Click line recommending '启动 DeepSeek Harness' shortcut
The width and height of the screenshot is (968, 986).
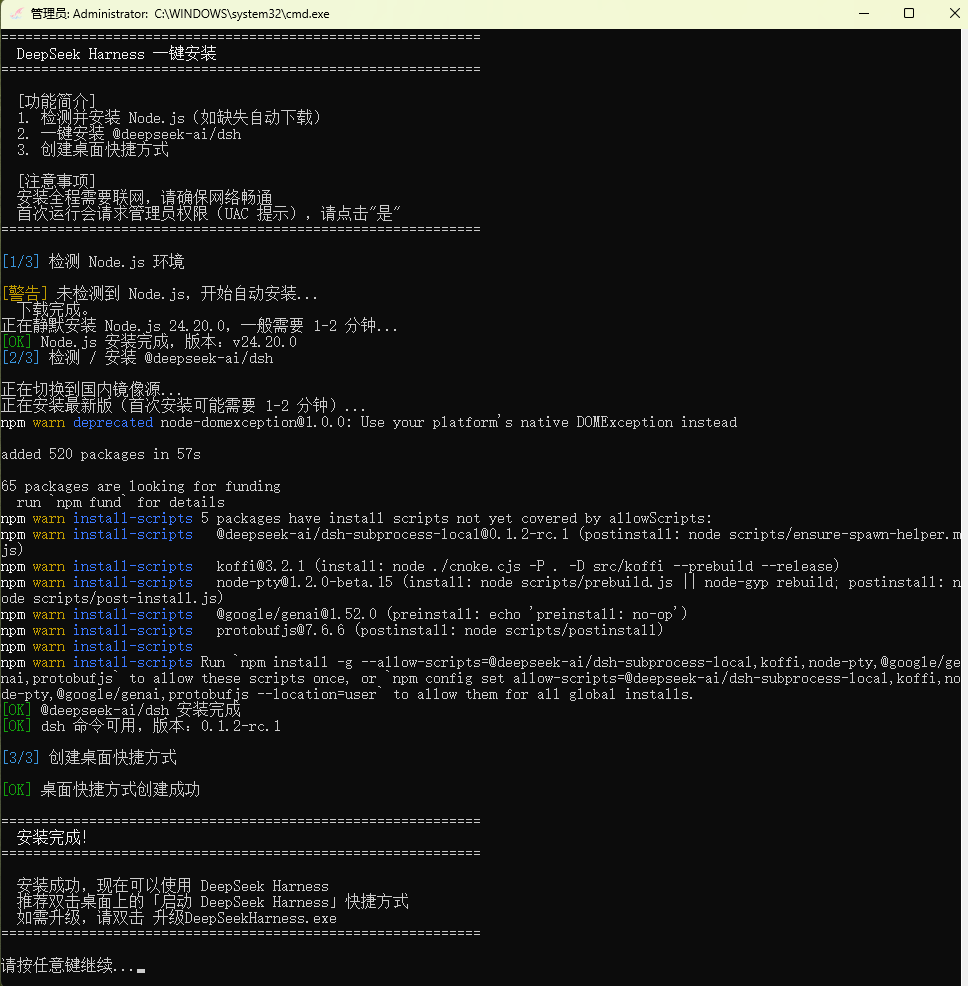pyautogui.click(x=213, y=902)
